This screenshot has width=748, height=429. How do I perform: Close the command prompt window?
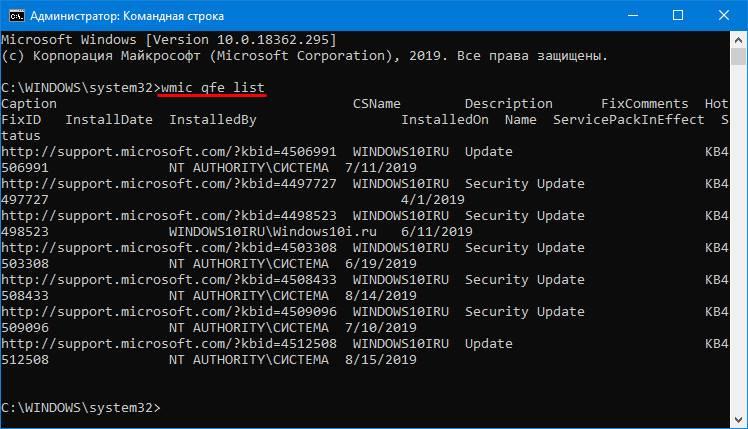pos(724,15)
